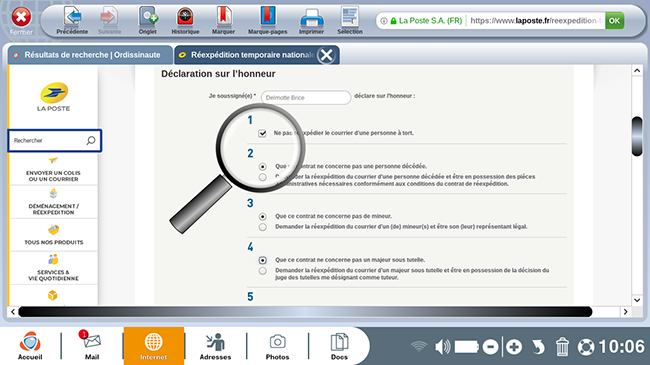Open Accueil home in bottom bar

click(30, 346)
